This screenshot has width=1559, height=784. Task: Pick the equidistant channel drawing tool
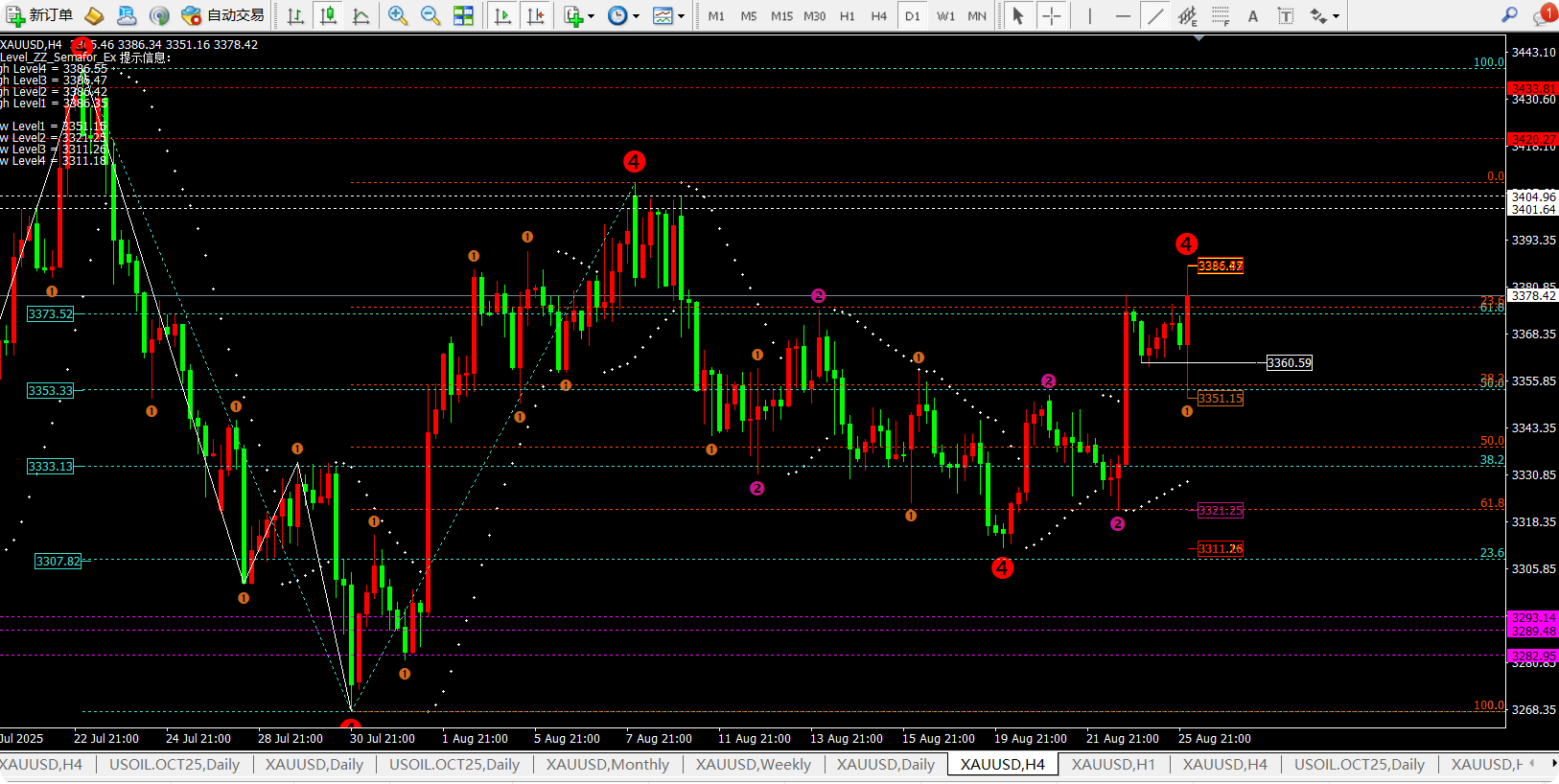1188,15
